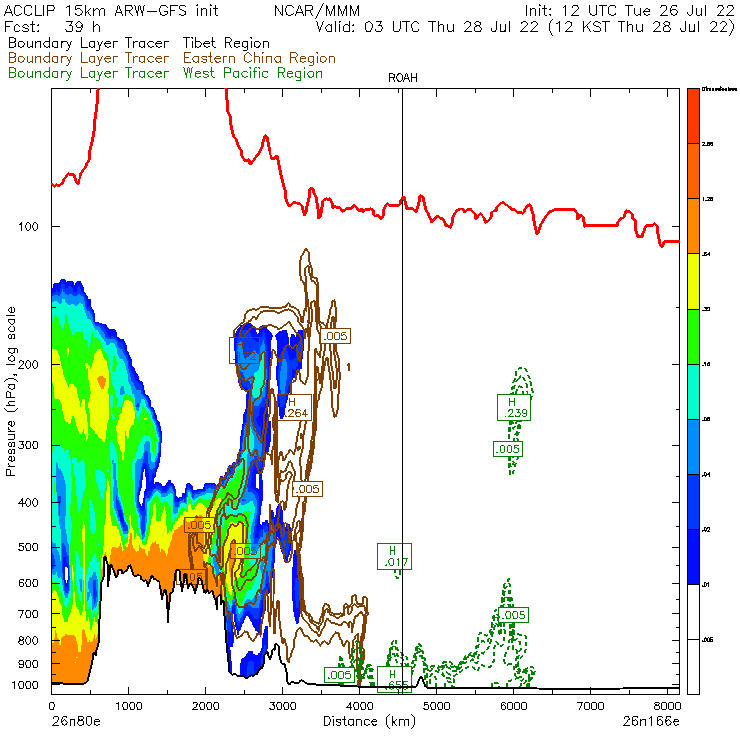Click the 200 tick on the pressure axis
Screen dimensions: 740x740
click(28, 365)
